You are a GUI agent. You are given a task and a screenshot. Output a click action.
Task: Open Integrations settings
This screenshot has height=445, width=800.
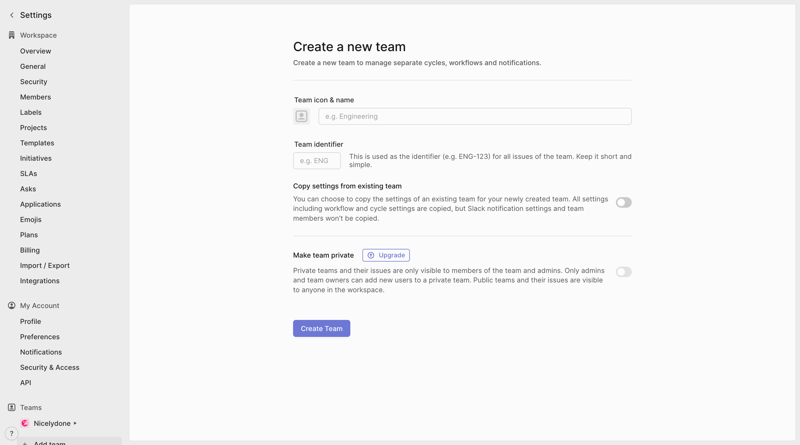click(x=40, y=281)
